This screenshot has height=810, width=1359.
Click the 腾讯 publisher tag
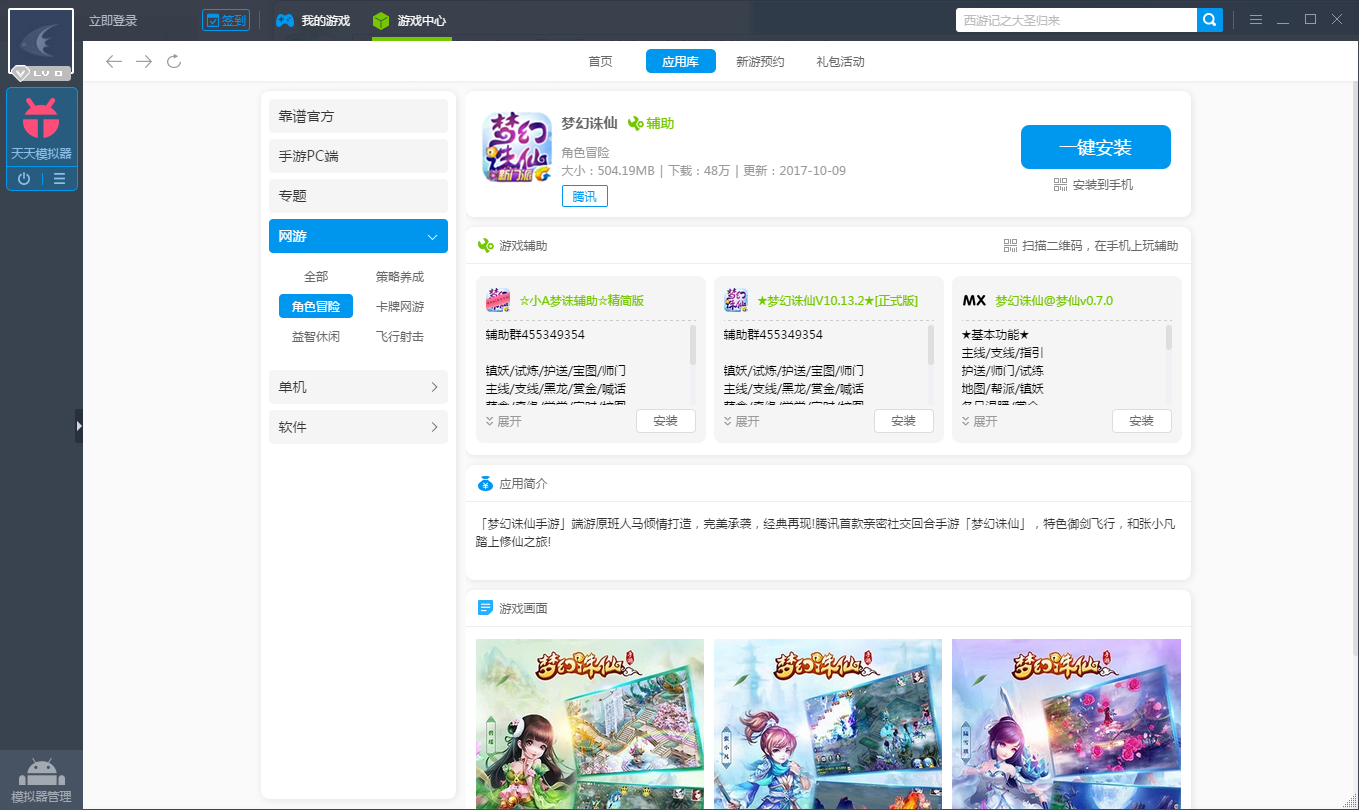point(584,197)
